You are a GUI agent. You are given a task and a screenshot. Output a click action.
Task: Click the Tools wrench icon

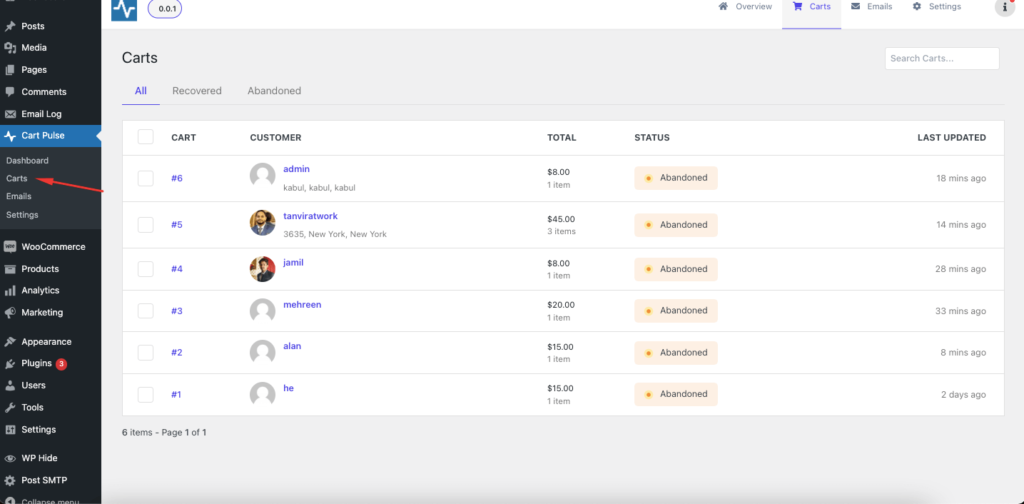(x=10, y=407)
